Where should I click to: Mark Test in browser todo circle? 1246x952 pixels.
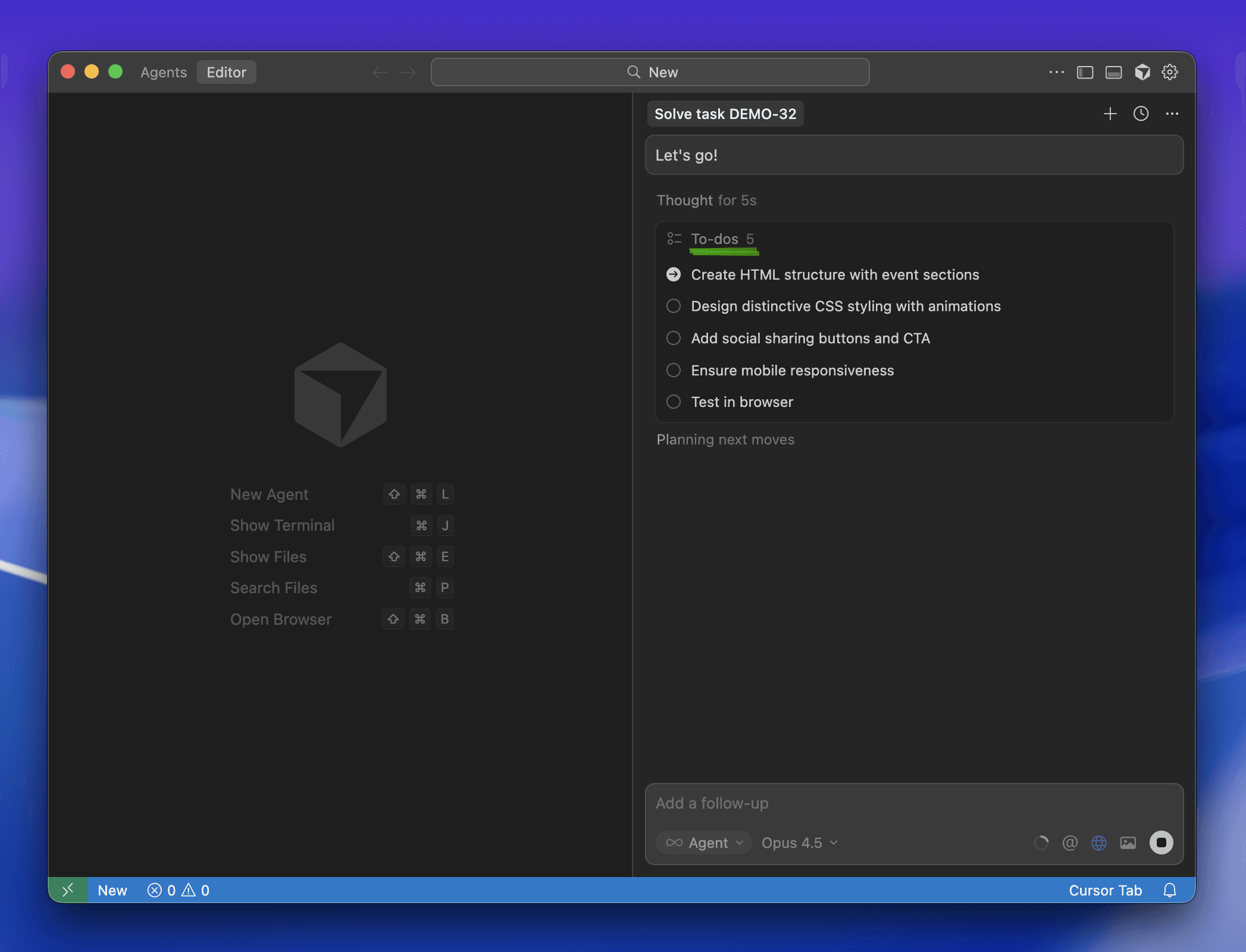[x=674, y=402]
